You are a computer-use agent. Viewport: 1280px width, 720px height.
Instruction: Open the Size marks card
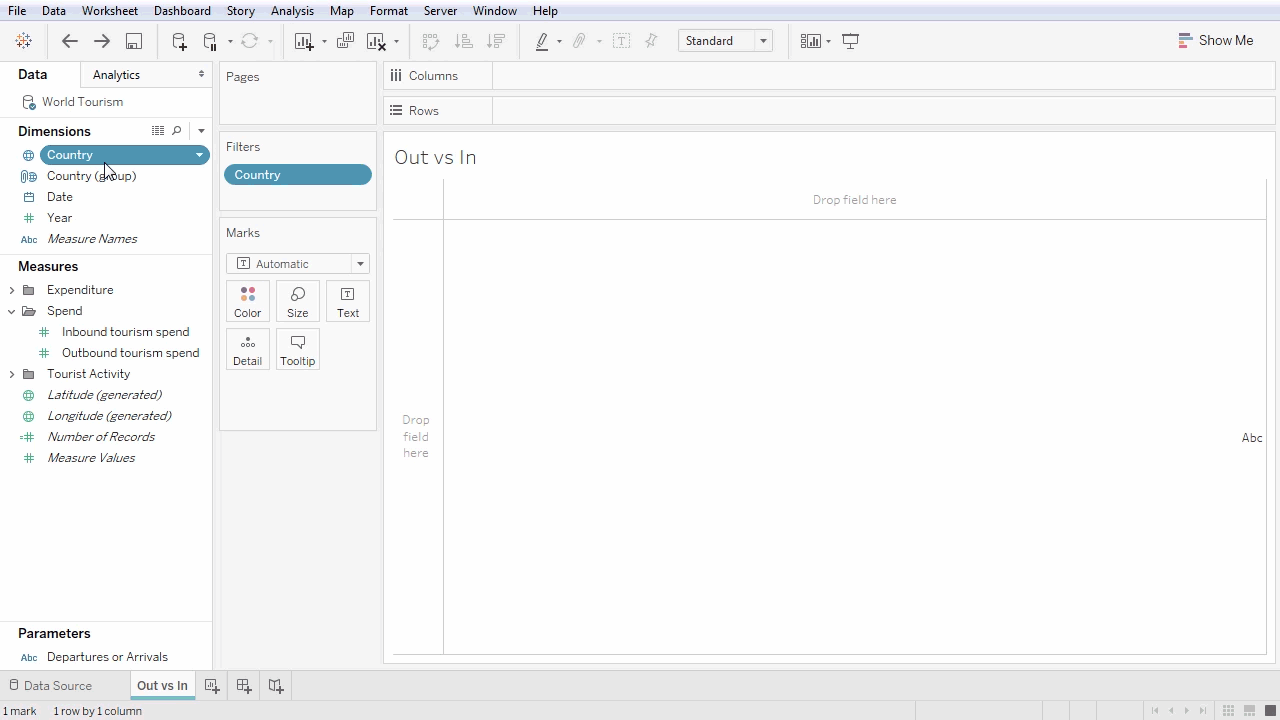coord(298,301)
